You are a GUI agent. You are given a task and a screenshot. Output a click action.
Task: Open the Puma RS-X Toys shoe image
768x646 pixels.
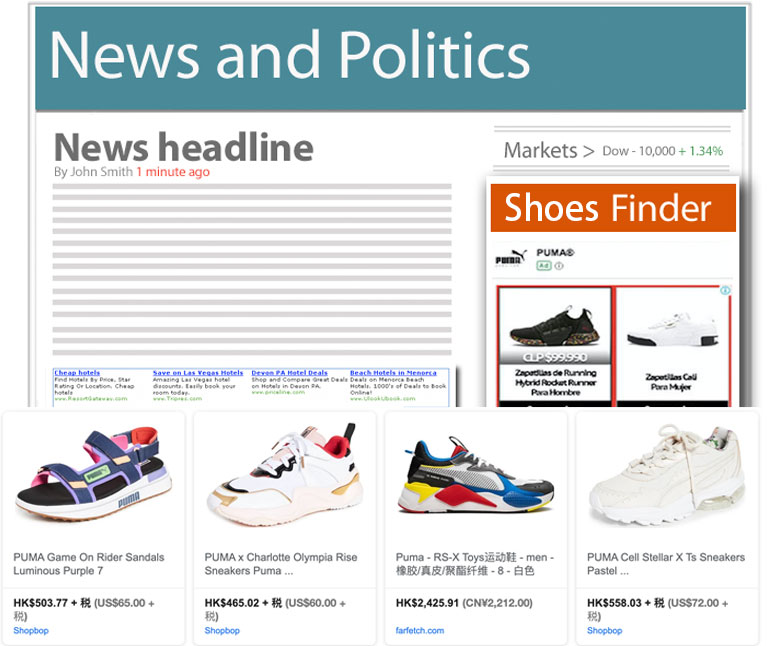click(476, 475)
